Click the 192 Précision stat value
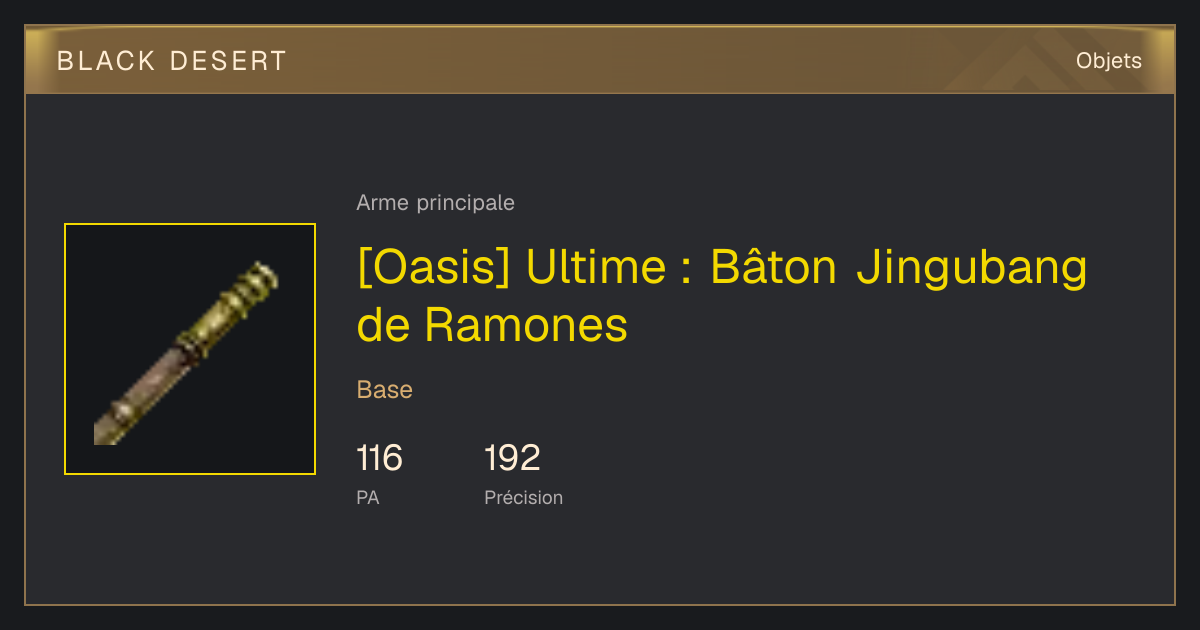 [x=512, y=458]
